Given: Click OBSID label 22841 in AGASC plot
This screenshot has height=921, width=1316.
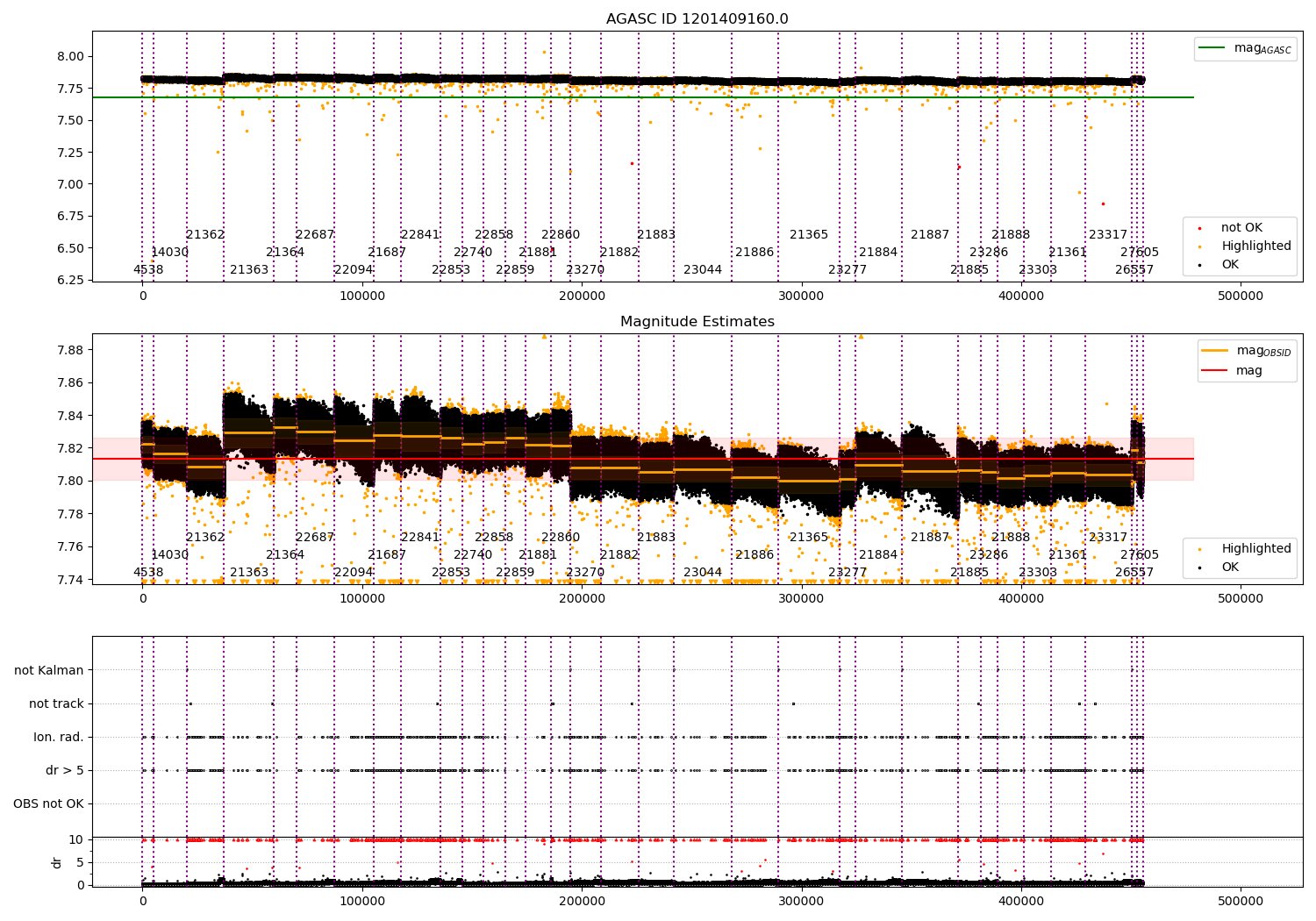Looking at the screenshot, I should click(x=420, y=234).
